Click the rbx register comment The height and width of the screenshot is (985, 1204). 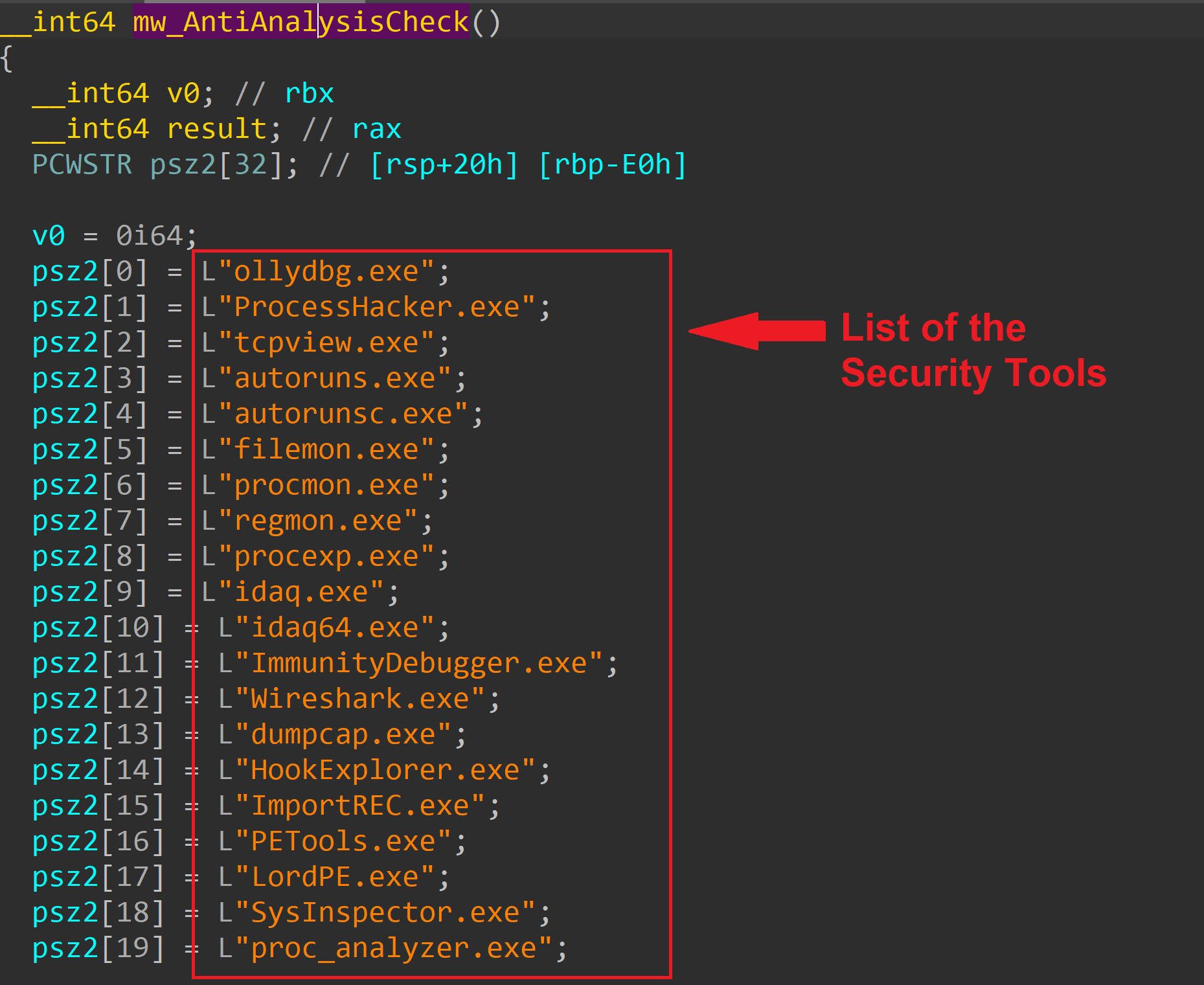pos(309,94)
